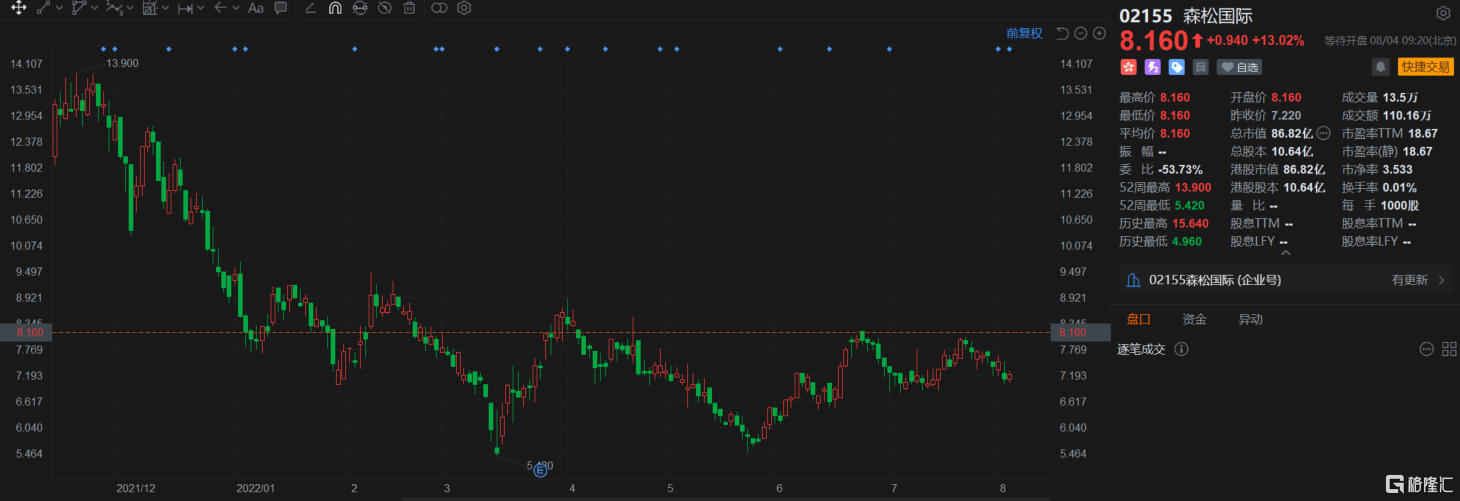This screenshot has width=1460, height=501.
Task: Open quote panel settings gear icon
Action: (x=1443, y=14)
